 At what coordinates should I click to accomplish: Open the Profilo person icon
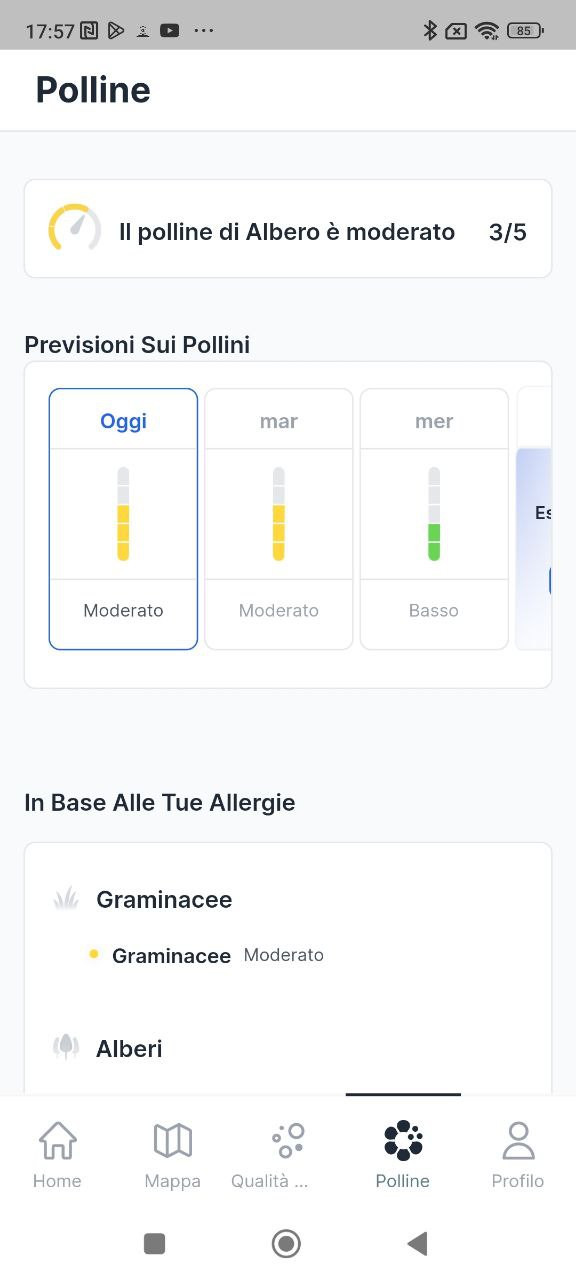(518, 1140)
